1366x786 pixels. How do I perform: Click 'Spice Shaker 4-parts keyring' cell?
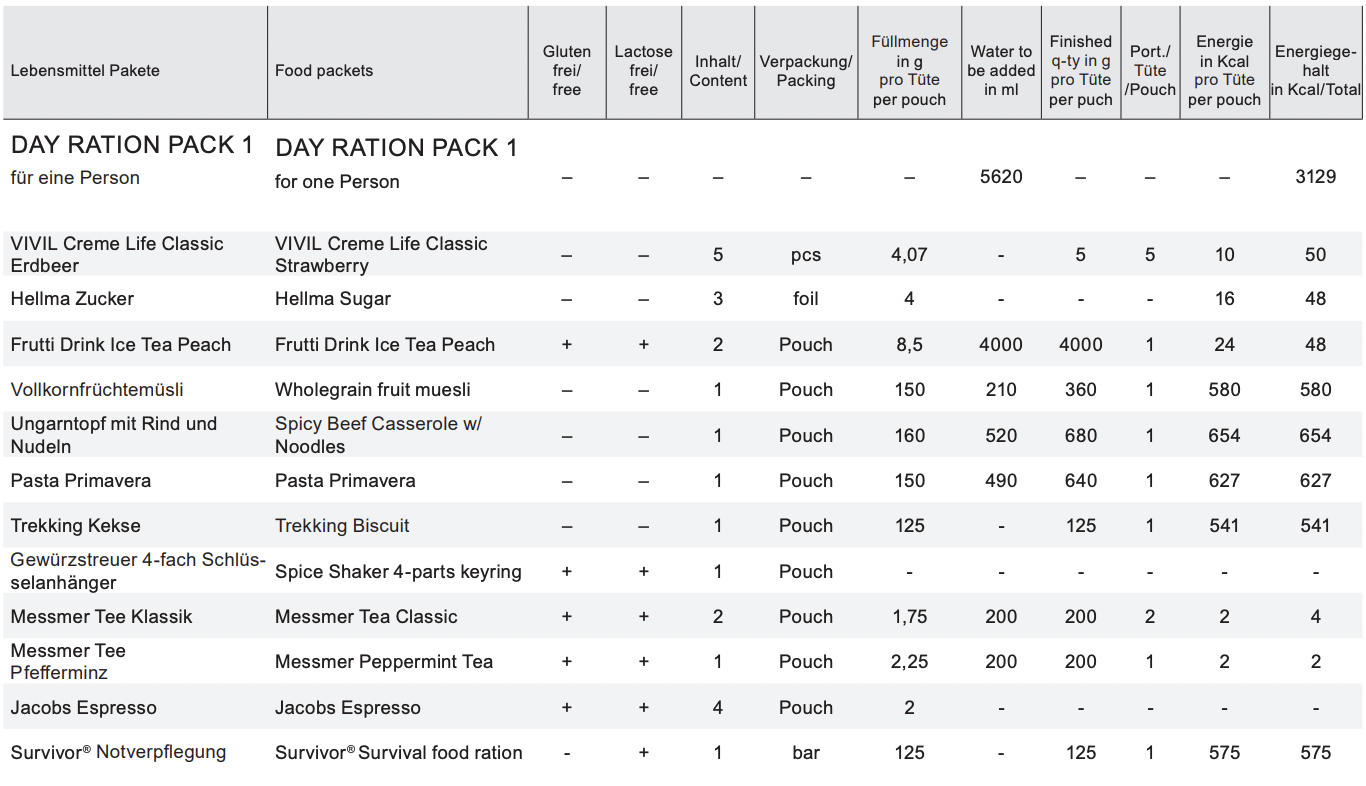398,572
